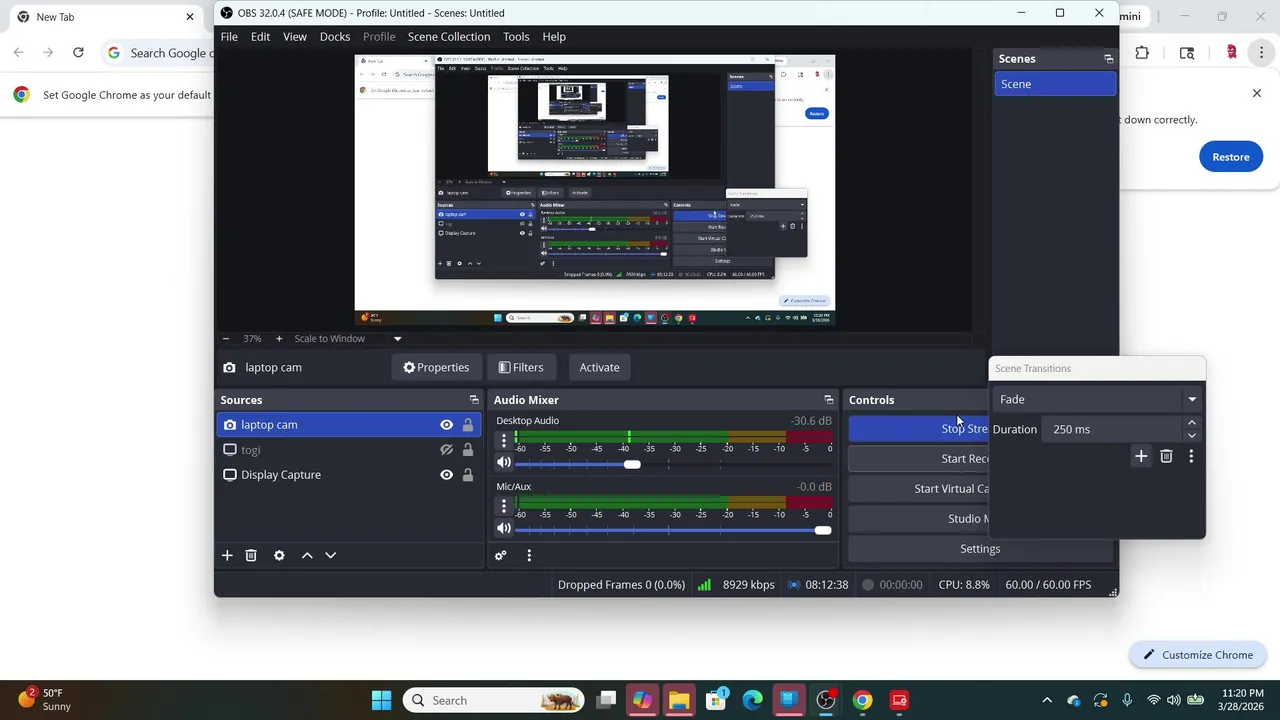Viewport: 1280px width, 720px height.
Task: Open Desktop Audio three-dot options
Action: (x=504, y=441)
